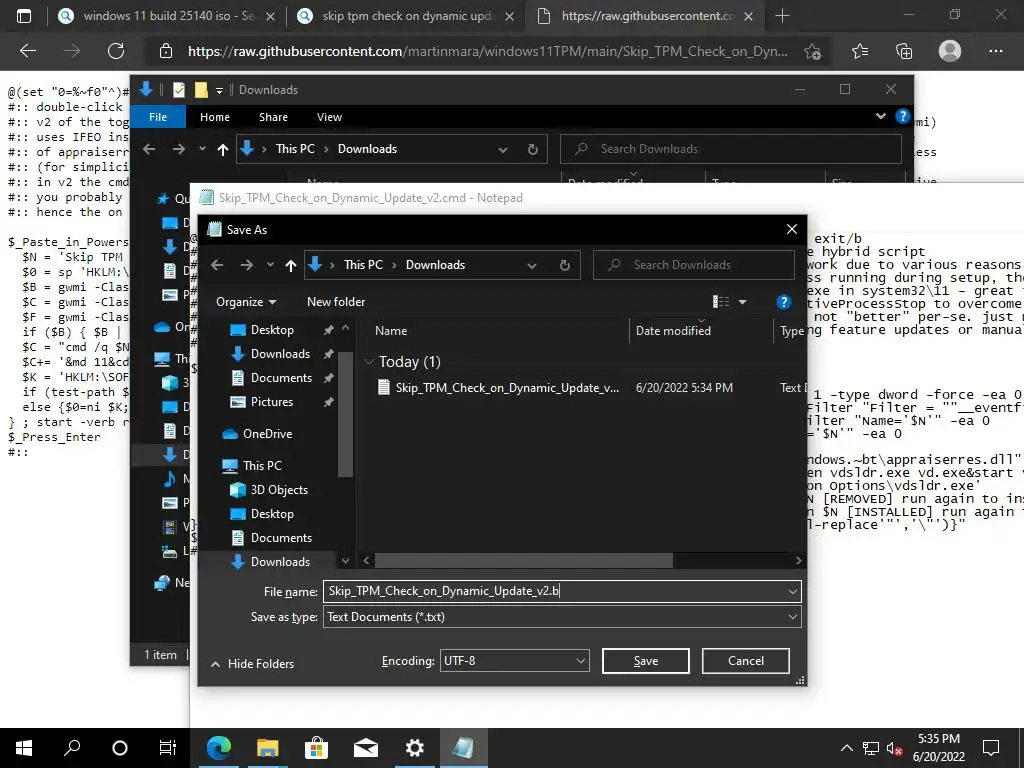Screen dimensions: 1024x768
Task: Open taskbar Search
Action: tap(72, 748)
